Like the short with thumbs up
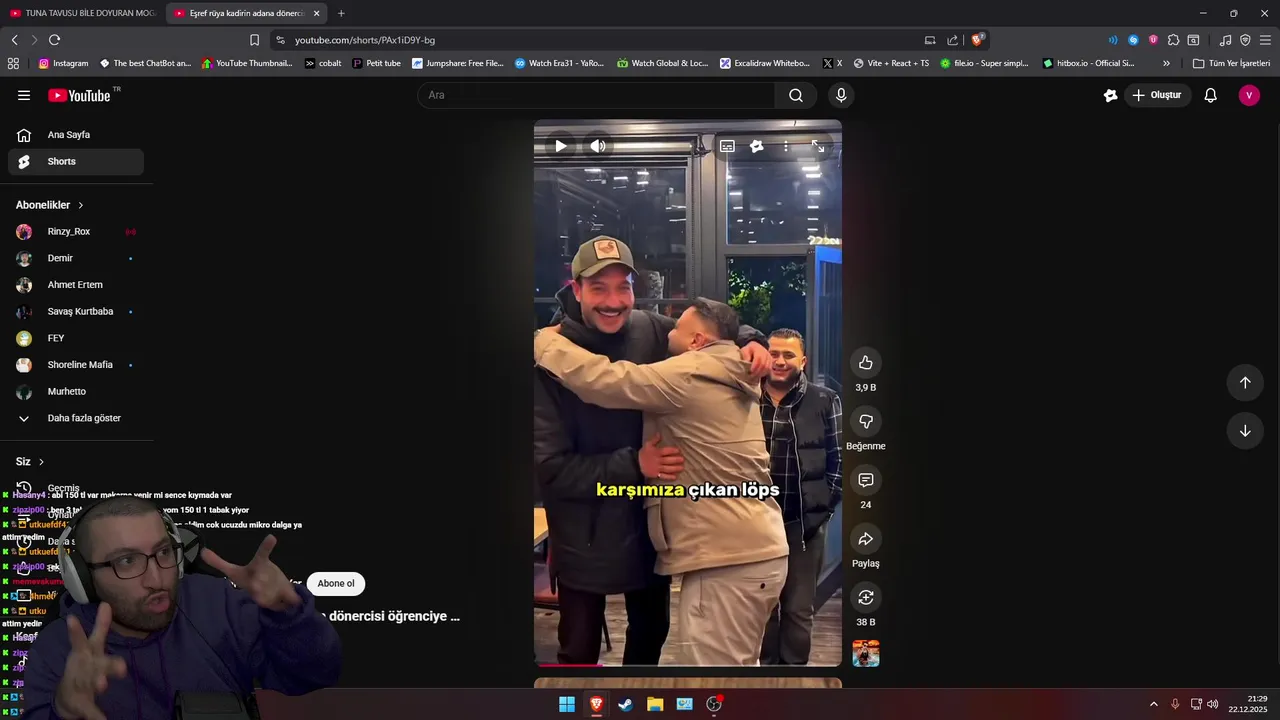Screen dimensions: 1280x720 (866, 363)
